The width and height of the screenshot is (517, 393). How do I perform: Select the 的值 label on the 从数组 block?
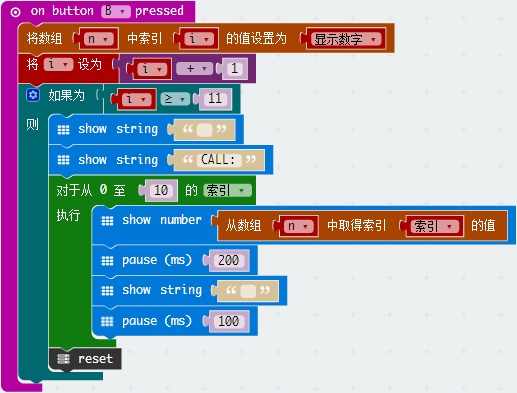pyautogui.click(x=483, y=226)
